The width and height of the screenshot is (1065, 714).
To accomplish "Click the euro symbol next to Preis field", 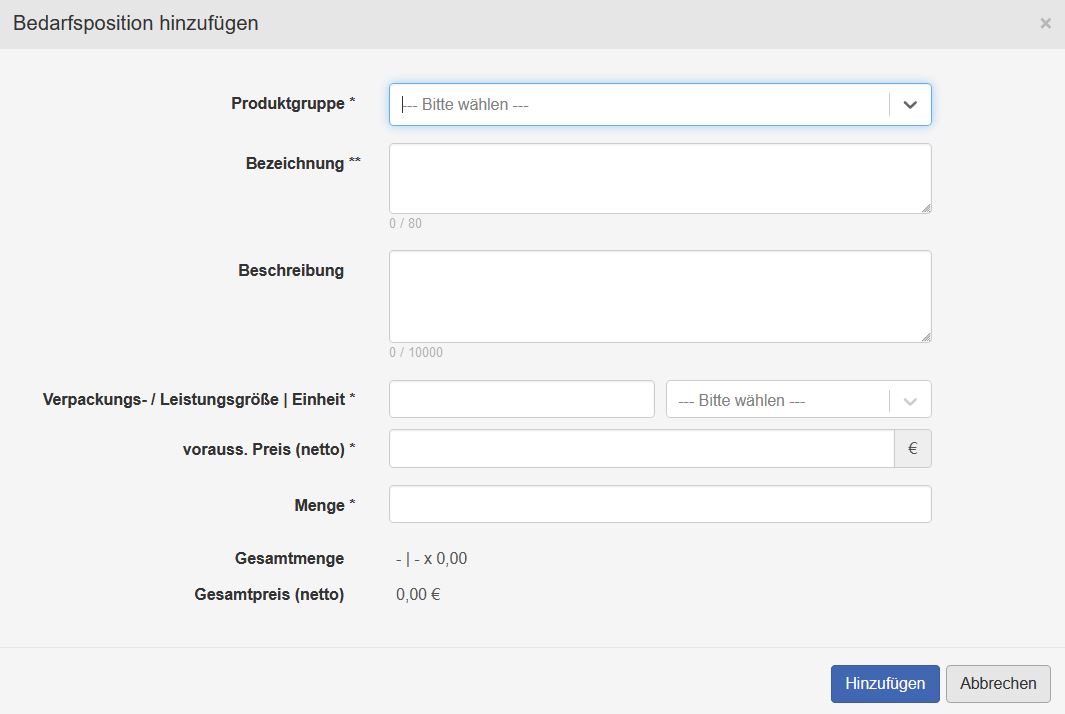I will [912, 448].
